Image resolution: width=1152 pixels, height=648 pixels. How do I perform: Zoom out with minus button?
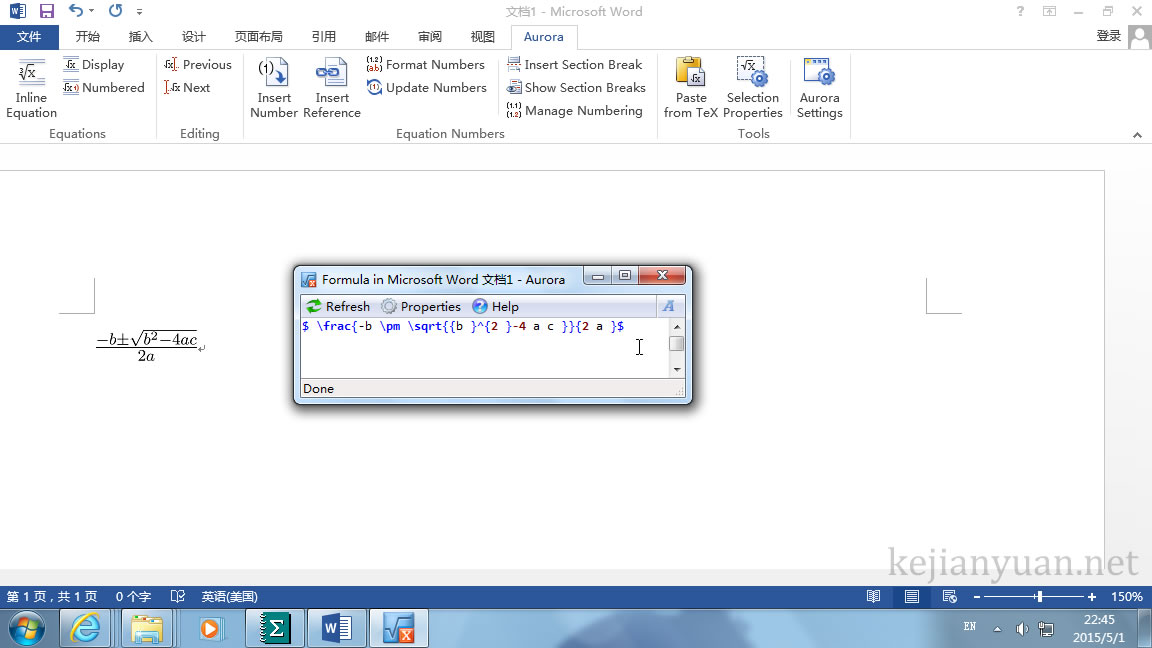[976, 597]
